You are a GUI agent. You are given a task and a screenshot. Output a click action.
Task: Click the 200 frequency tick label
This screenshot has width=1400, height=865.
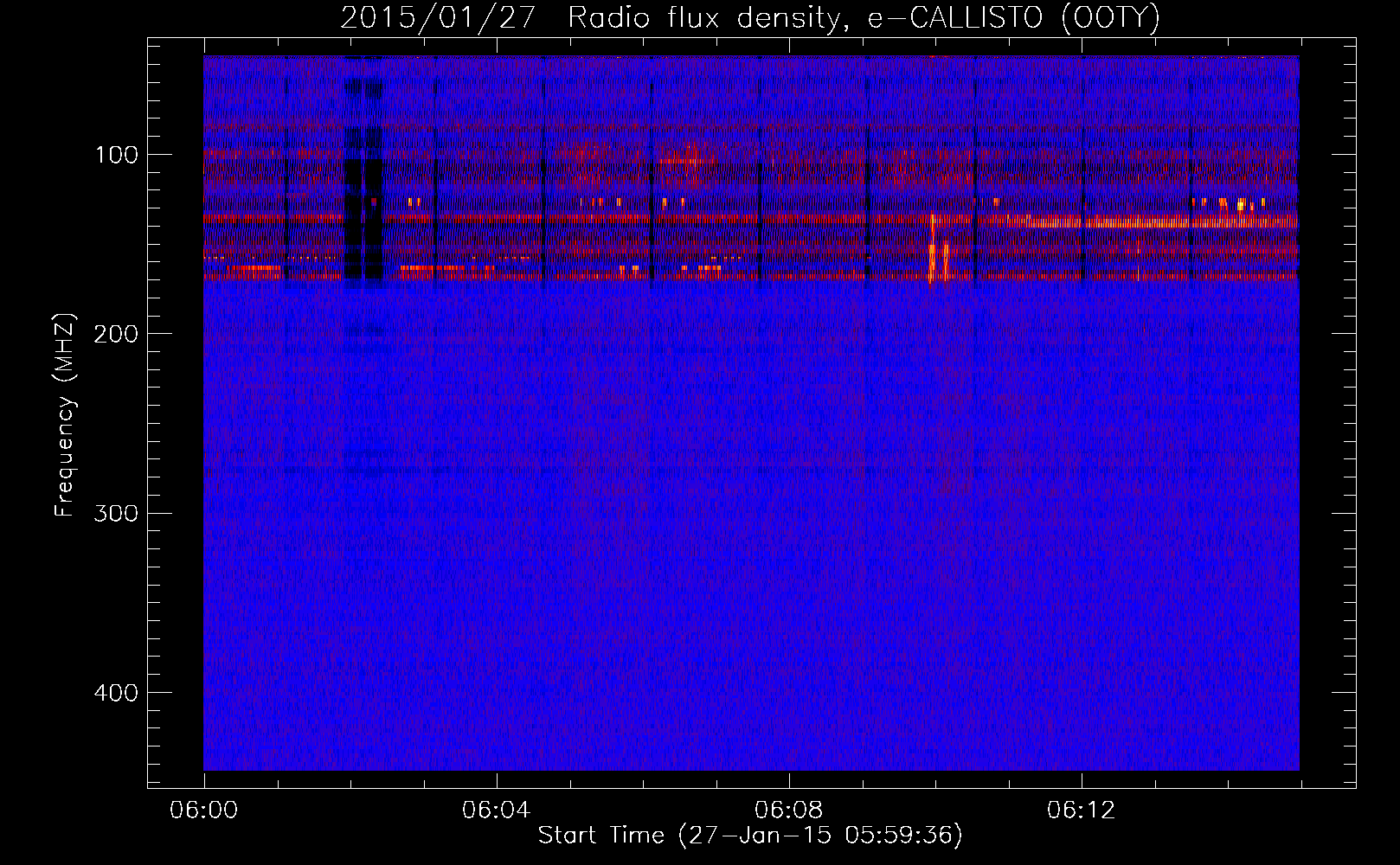(116, 334)
